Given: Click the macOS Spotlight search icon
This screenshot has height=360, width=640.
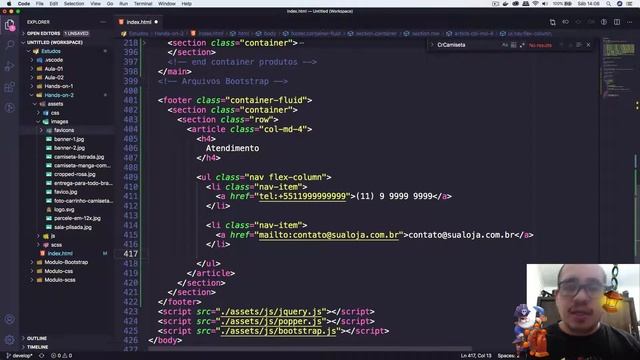Looking at the screenshot, I should point(609,4).
